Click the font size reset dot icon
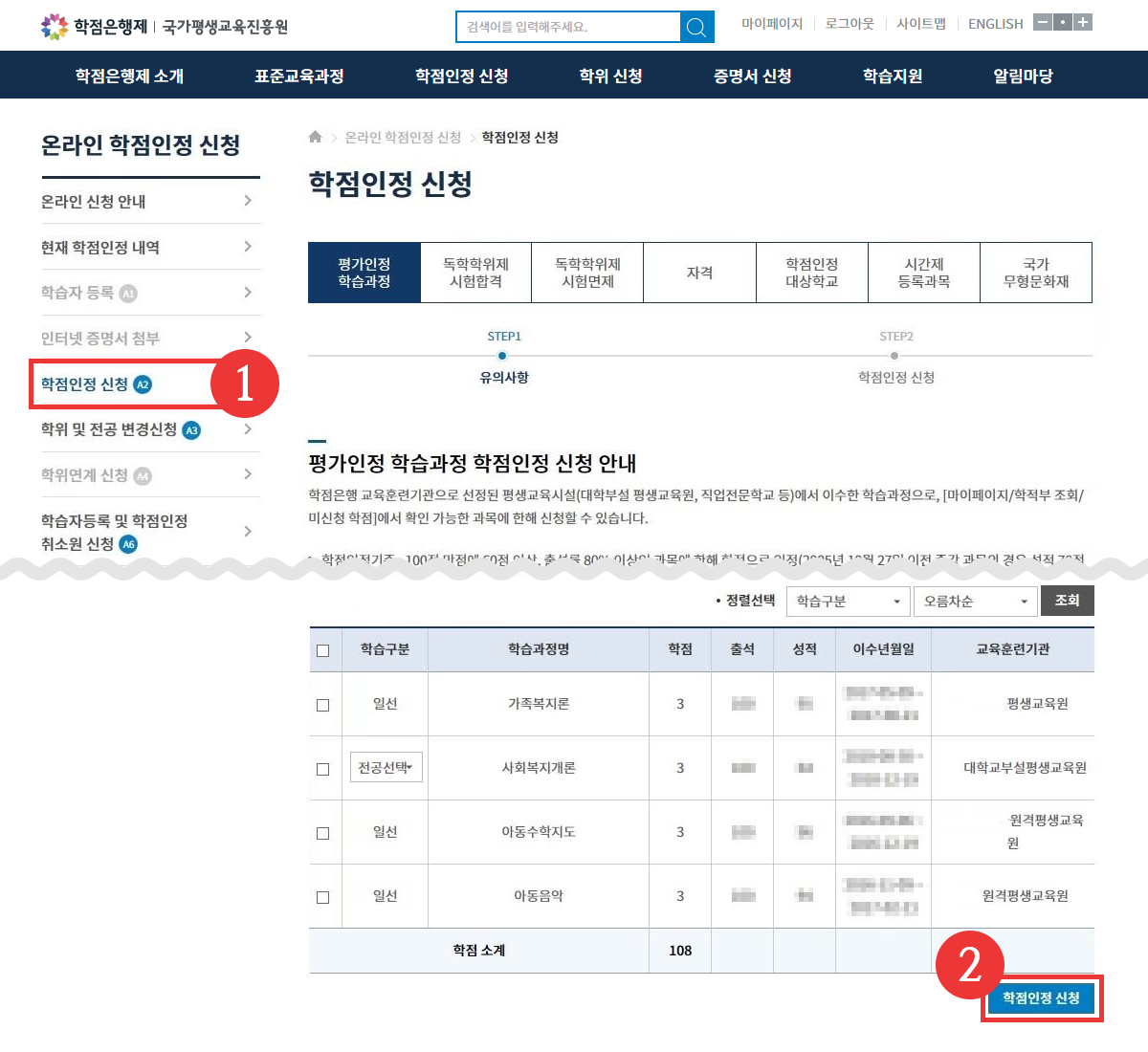Screen dimensions: 1148x1052 [1063, 22]
